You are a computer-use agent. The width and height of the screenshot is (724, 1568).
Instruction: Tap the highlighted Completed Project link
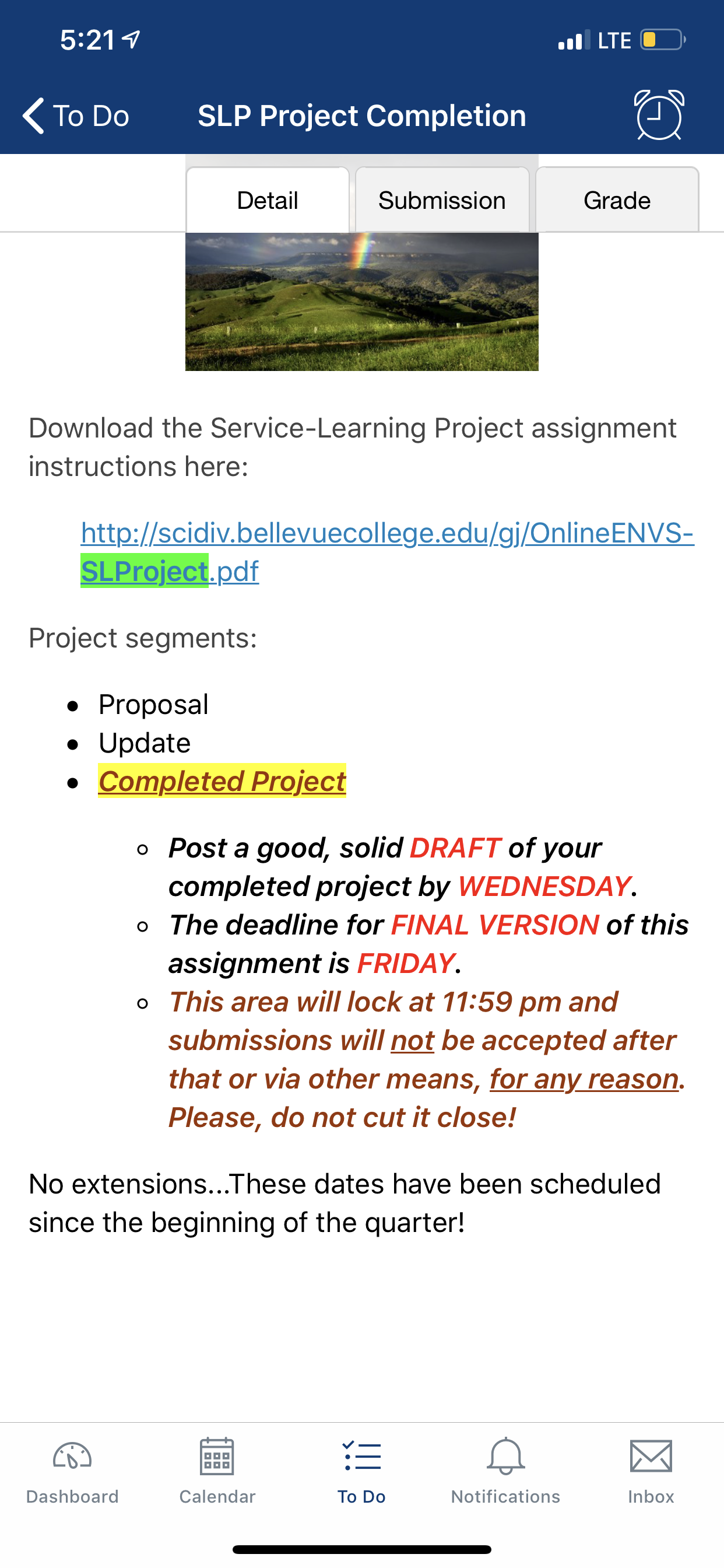click(222, 781)
